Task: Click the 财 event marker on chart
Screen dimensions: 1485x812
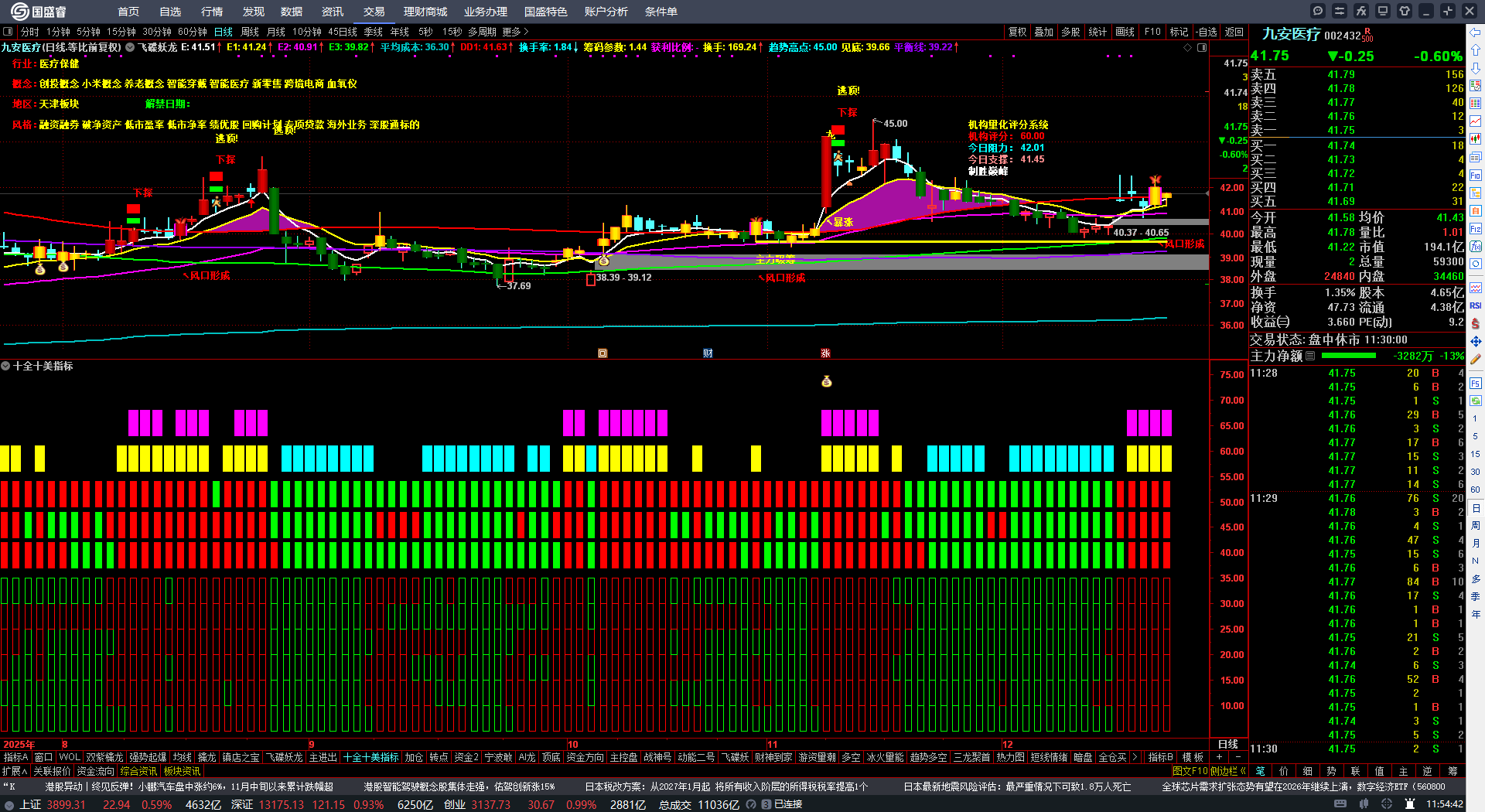Action: [x=708, y=353]
